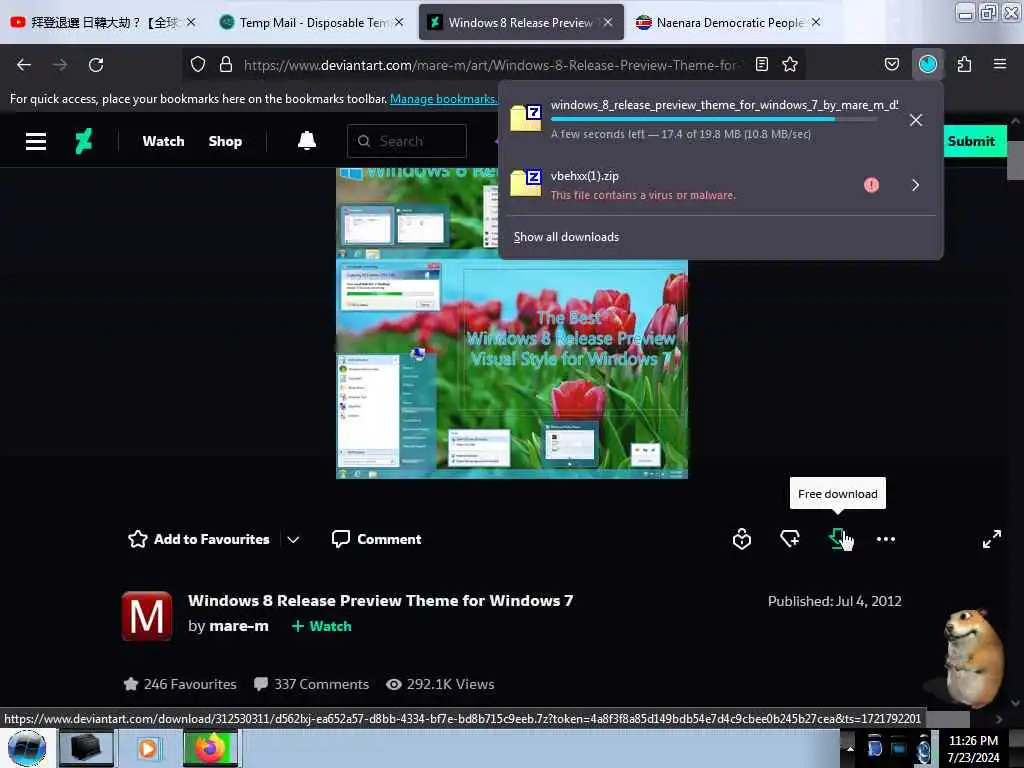Bookmark this page with the star
Image resolution: width=1024 pixels, height=768 pixels.
click(790, 65)
